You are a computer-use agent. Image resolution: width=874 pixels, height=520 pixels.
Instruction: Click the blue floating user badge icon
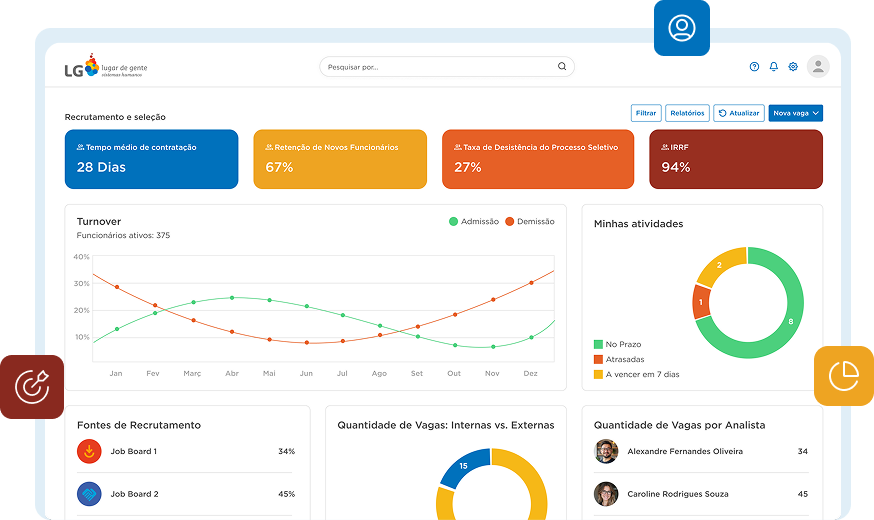click(x=682, y=28)
